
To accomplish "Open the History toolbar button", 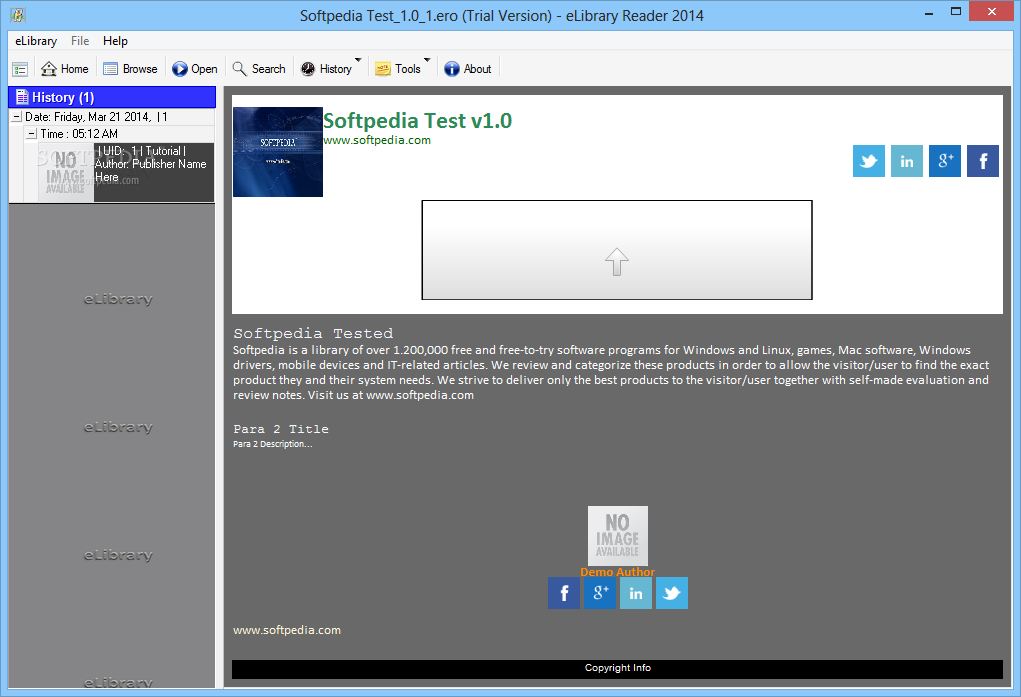I will tap(326, 69).
